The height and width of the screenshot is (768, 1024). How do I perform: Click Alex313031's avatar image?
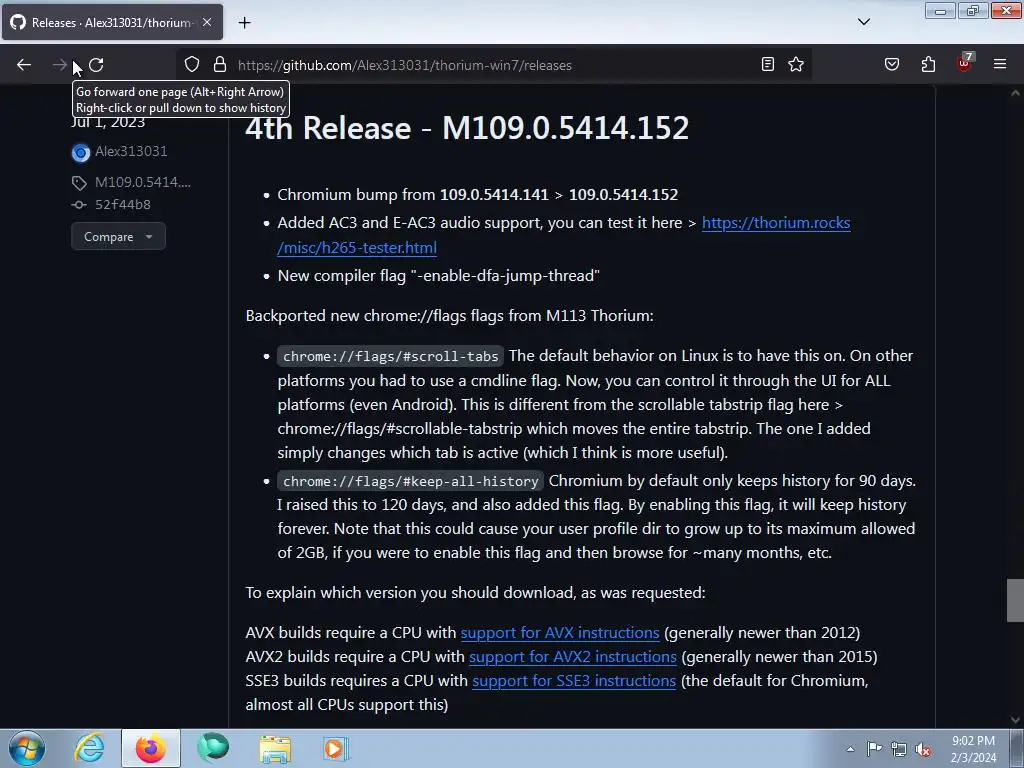click(81, 153)
